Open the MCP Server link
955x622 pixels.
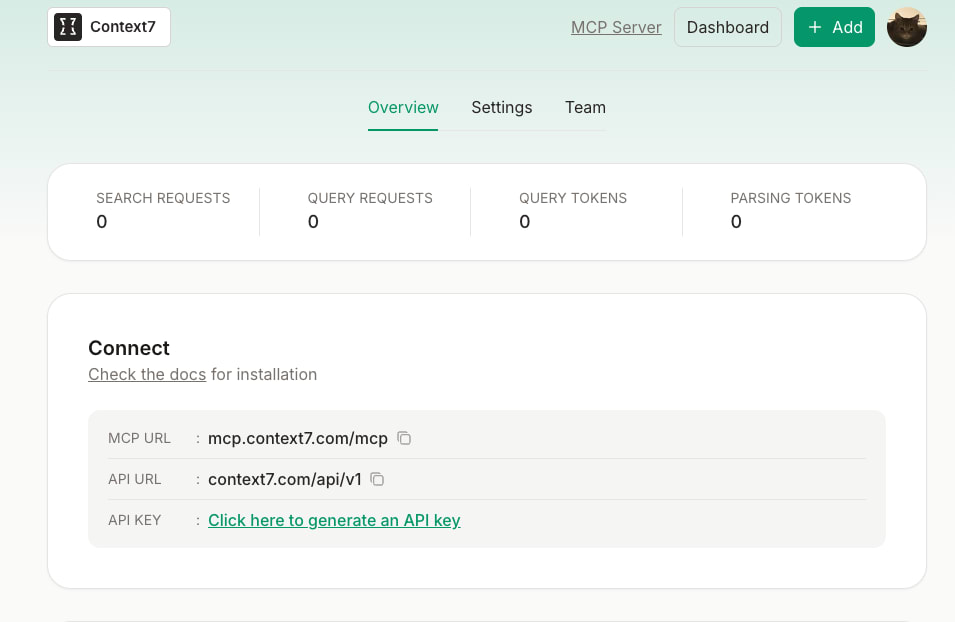coord(616,27)
